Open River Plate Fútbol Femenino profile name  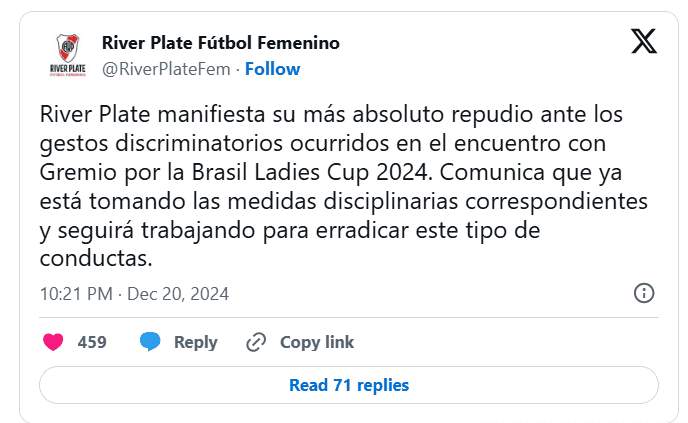pyautogui.click(x=221, y=43)
